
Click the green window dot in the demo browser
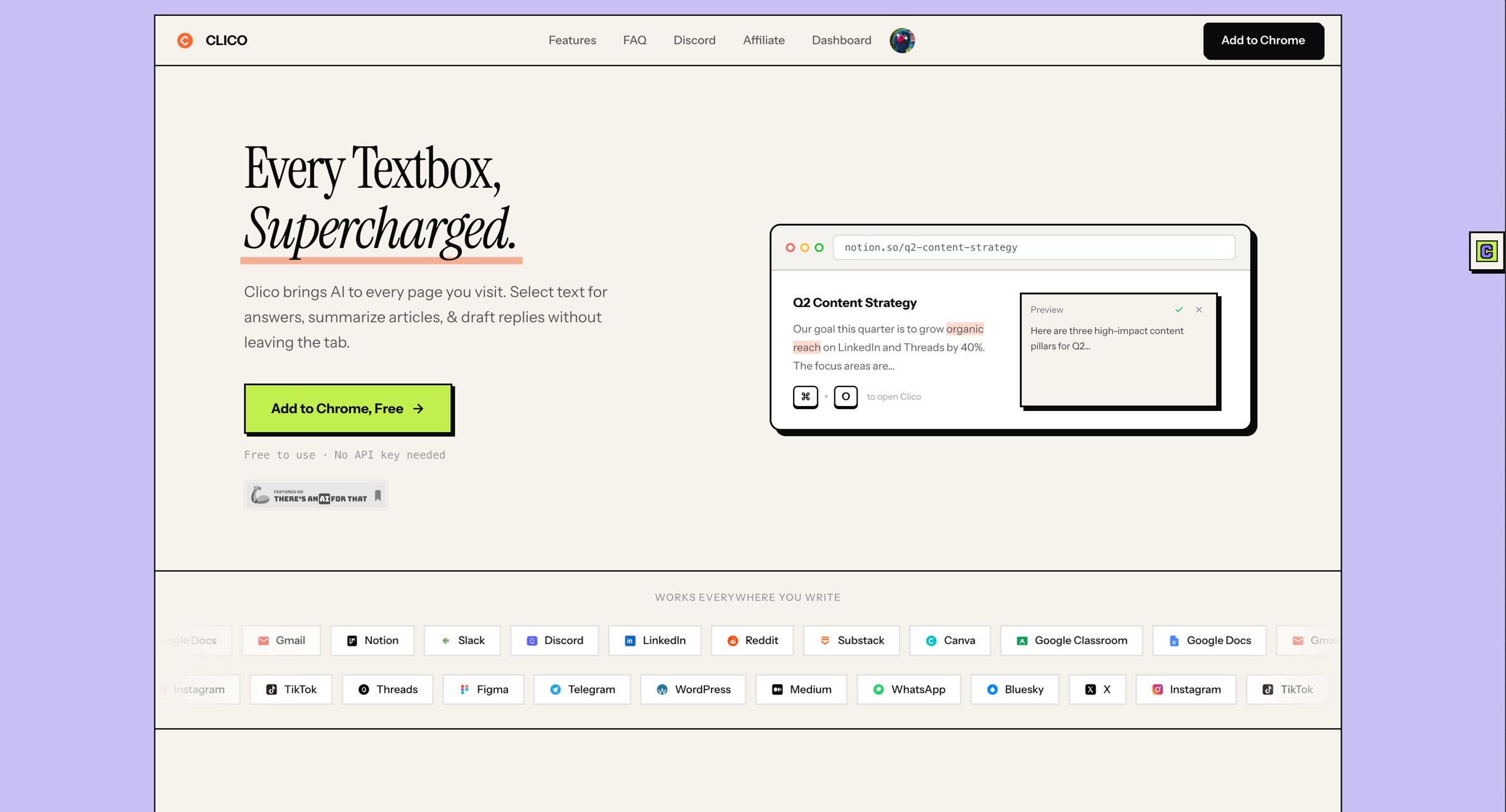(x=819, y=247)
